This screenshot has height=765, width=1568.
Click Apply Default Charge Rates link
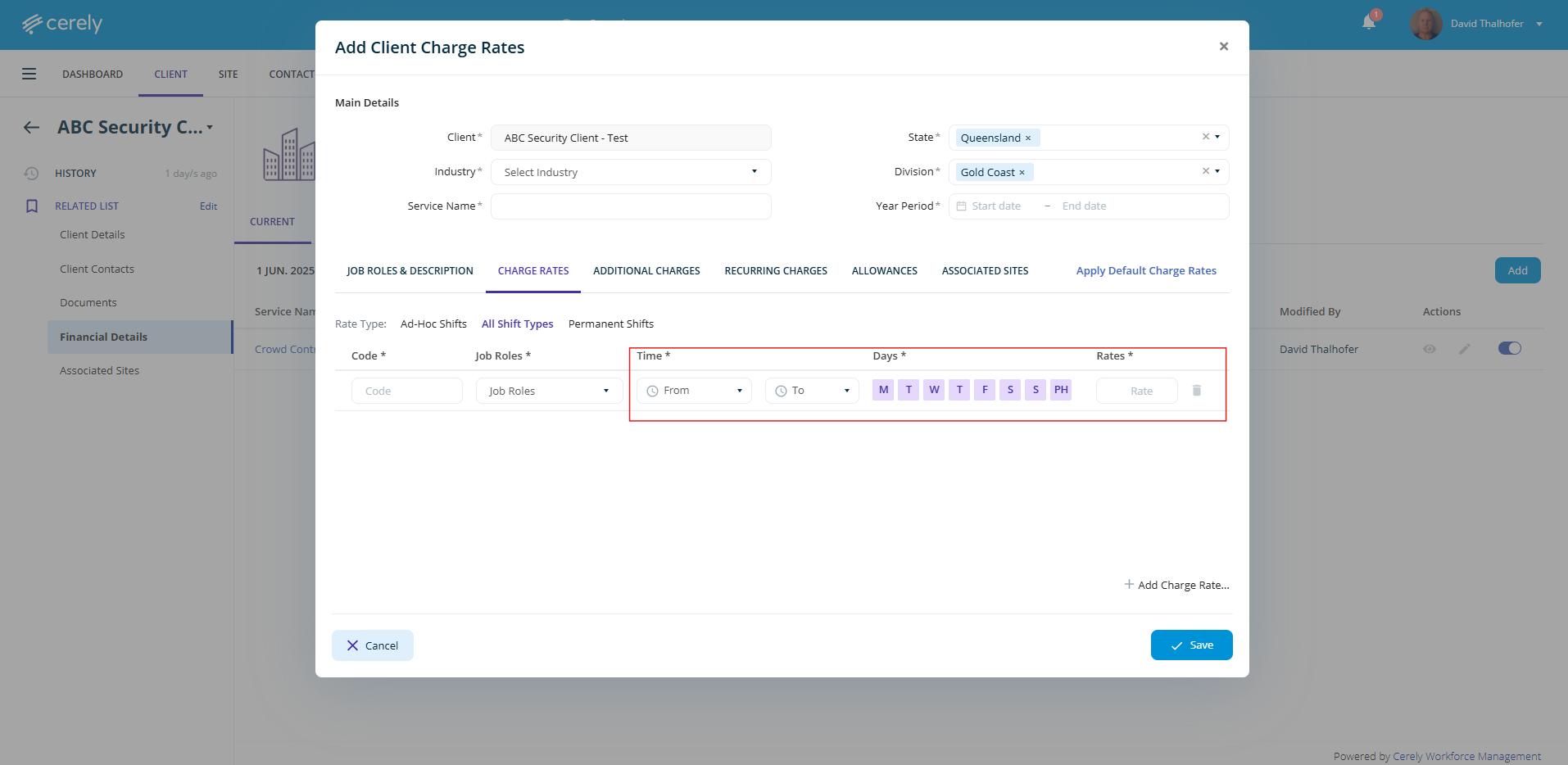(1145, 271)
